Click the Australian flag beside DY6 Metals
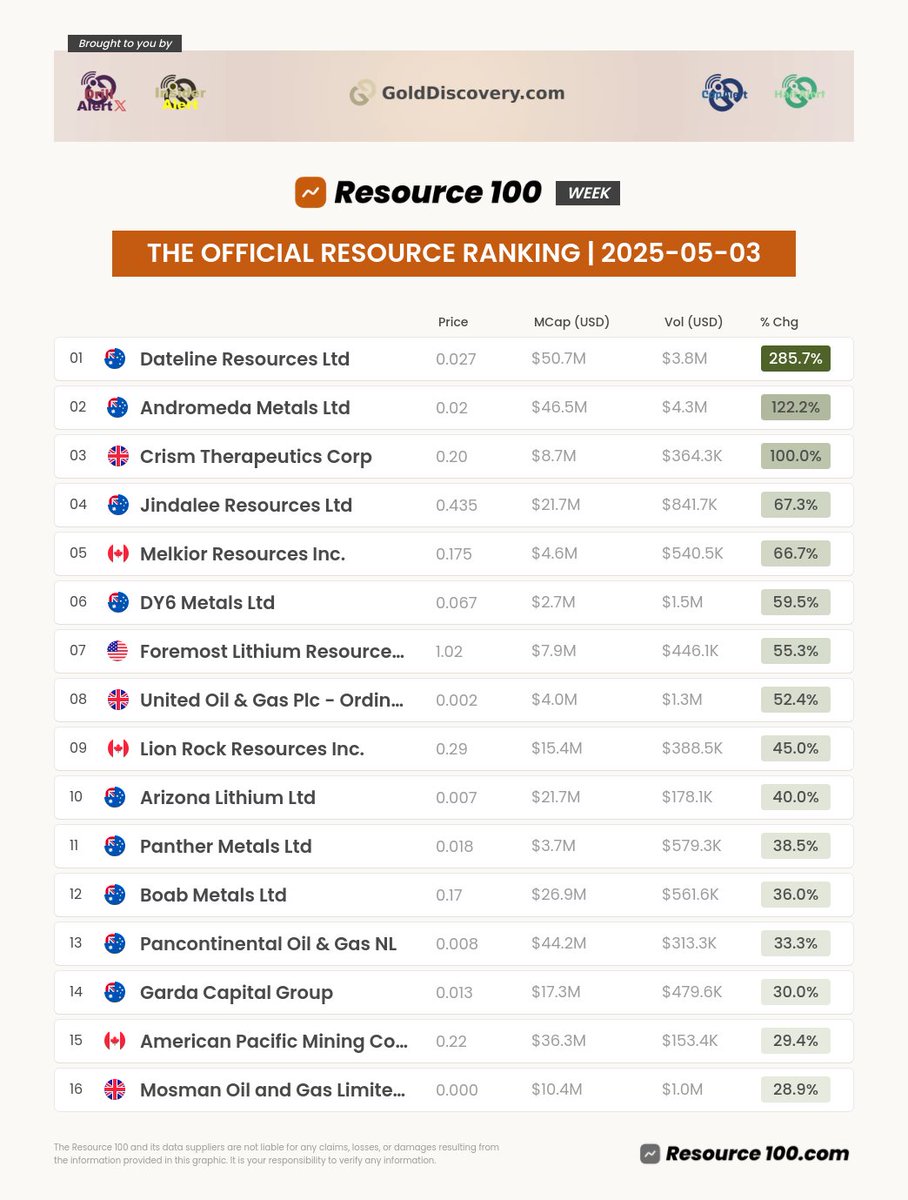This screenshot has height=1200, width=908. tap(118, 602)
